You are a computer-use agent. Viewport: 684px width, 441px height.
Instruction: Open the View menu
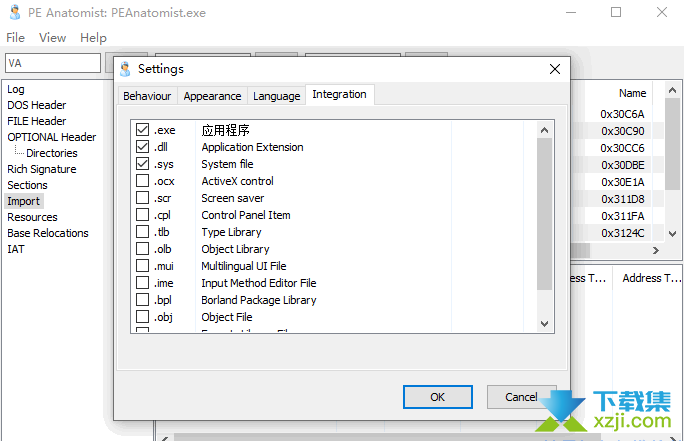52,38
